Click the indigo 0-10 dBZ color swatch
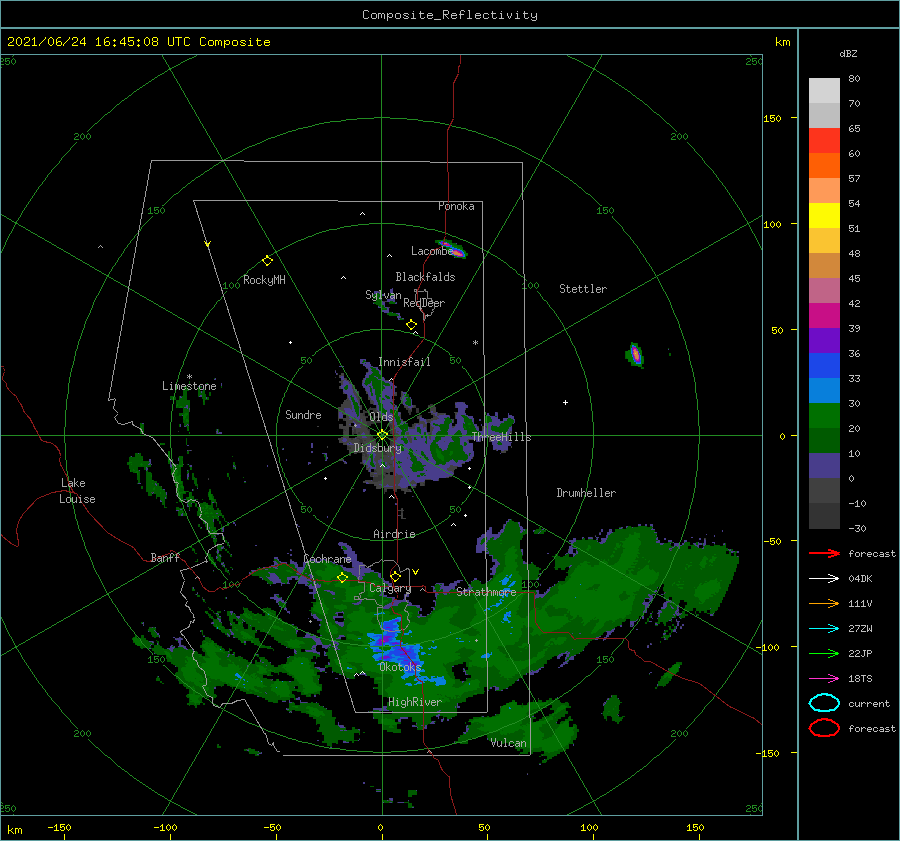This screenshot has height=841, width=900. tap(824, 465)
